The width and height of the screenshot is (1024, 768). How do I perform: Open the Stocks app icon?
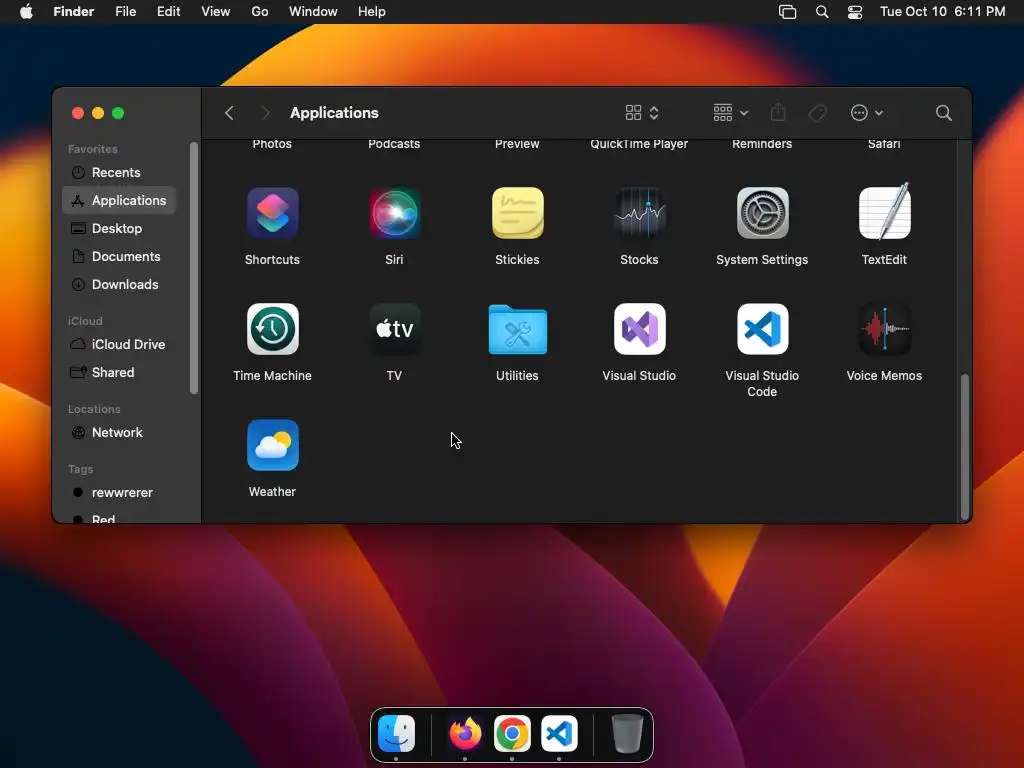coord(639,213)
